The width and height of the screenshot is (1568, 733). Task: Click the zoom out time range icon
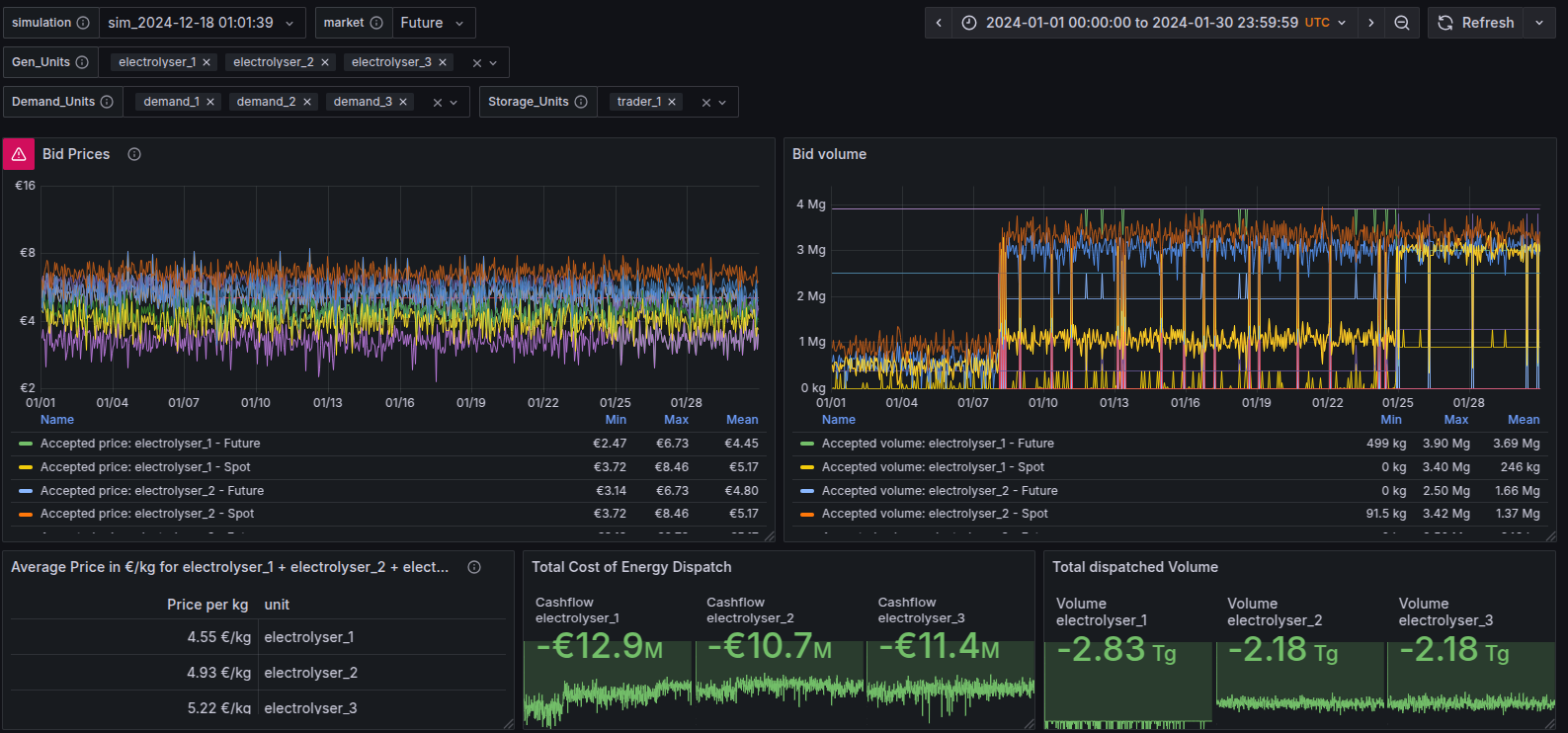pyautogui.click(x=1401, y=23)
